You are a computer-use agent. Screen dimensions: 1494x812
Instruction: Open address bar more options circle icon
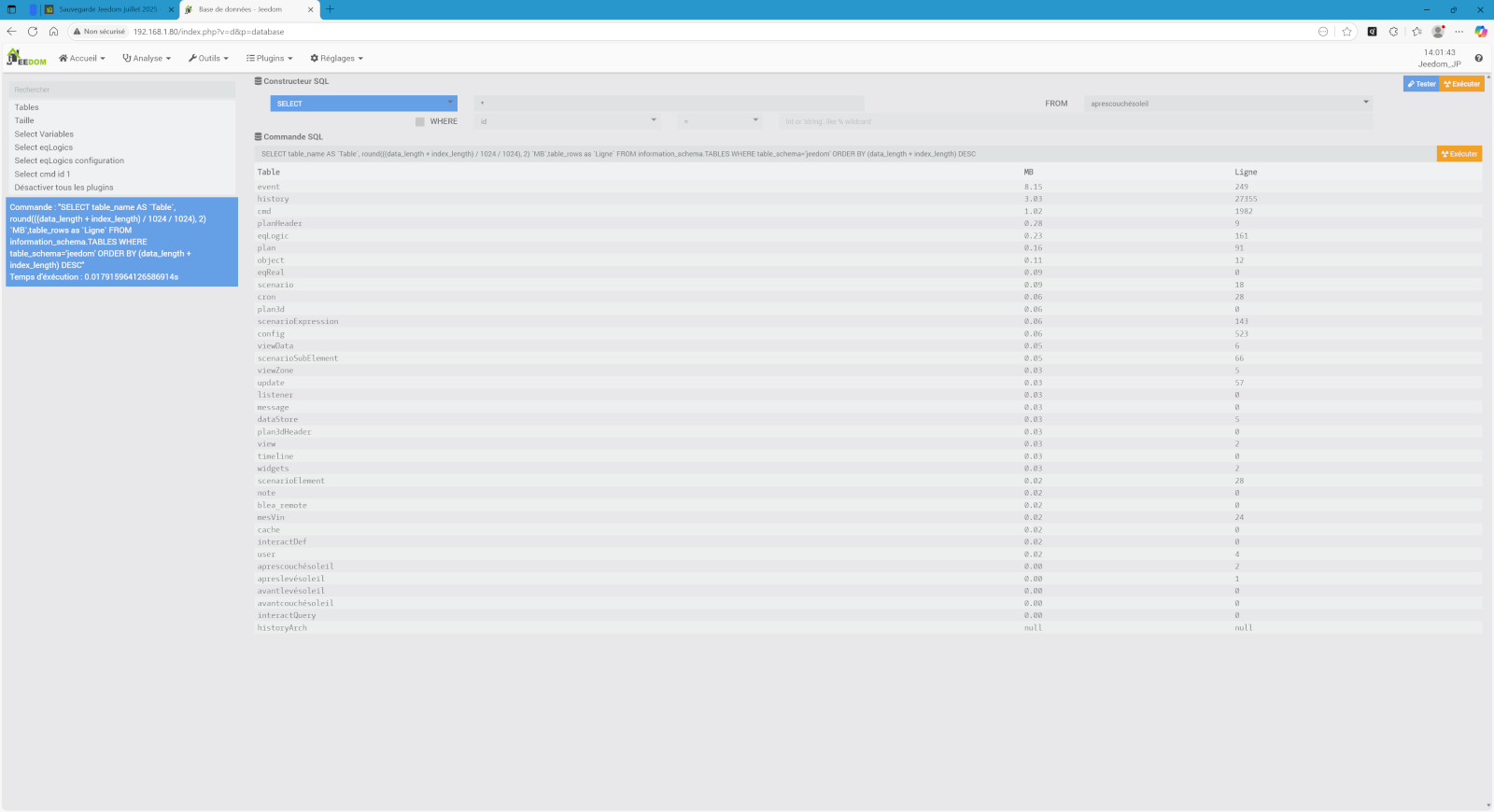click(1323, 31)
